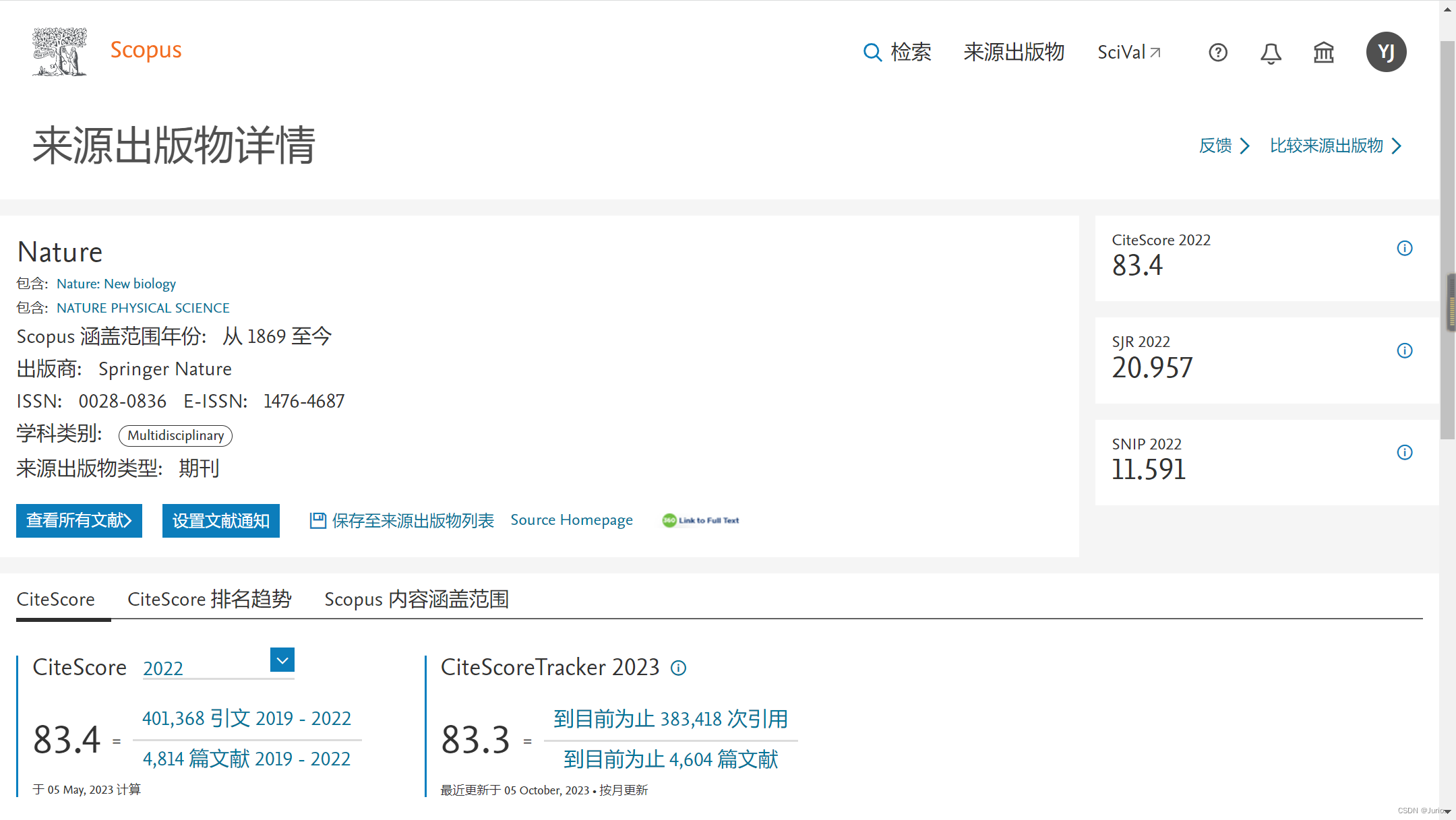Viewport: 1456px width, 820px height.
Task: Click info icon next to CiteScoreTracker 2023
Action: [x=678, y=668]
